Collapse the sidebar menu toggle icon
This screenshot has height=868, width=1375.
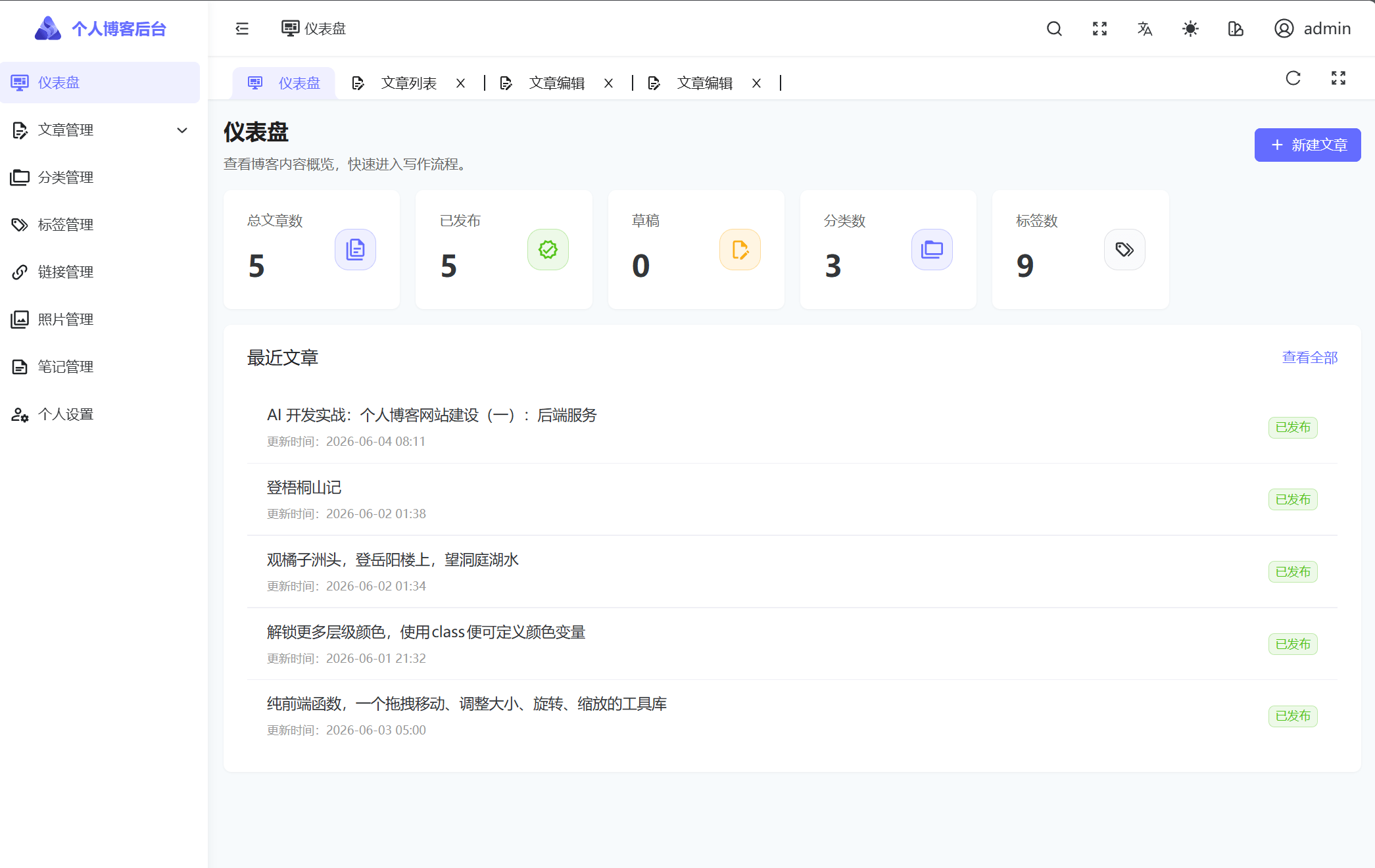coord(242,28)
